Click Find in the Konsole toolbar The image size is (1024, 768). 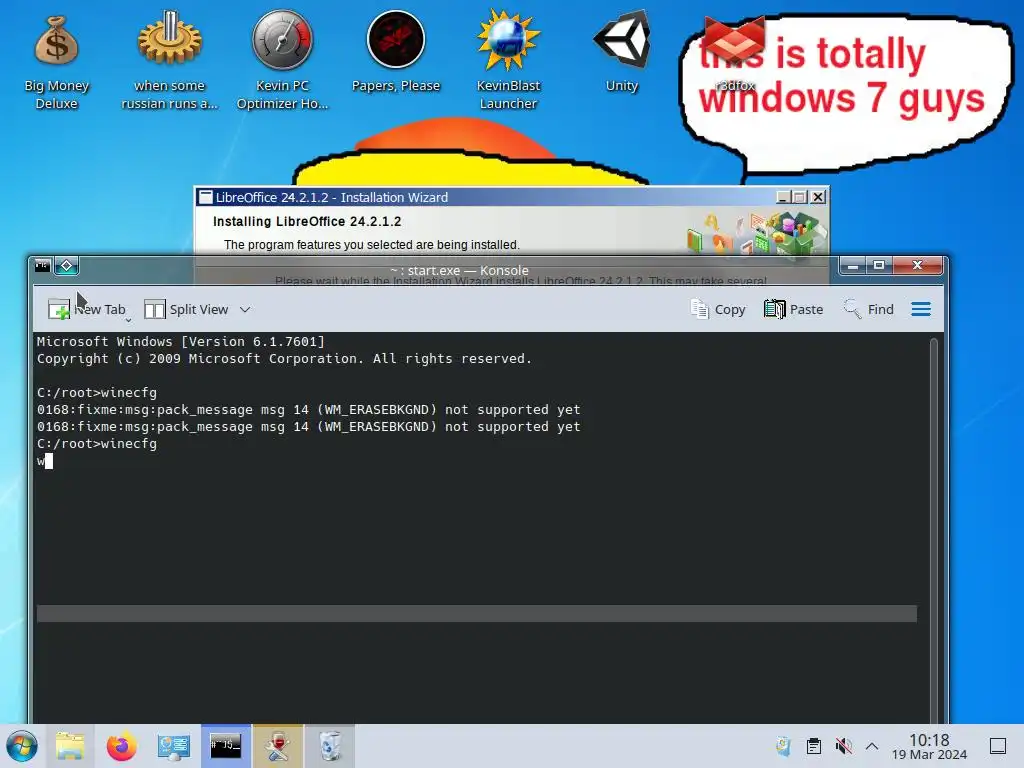click(868, 309)
